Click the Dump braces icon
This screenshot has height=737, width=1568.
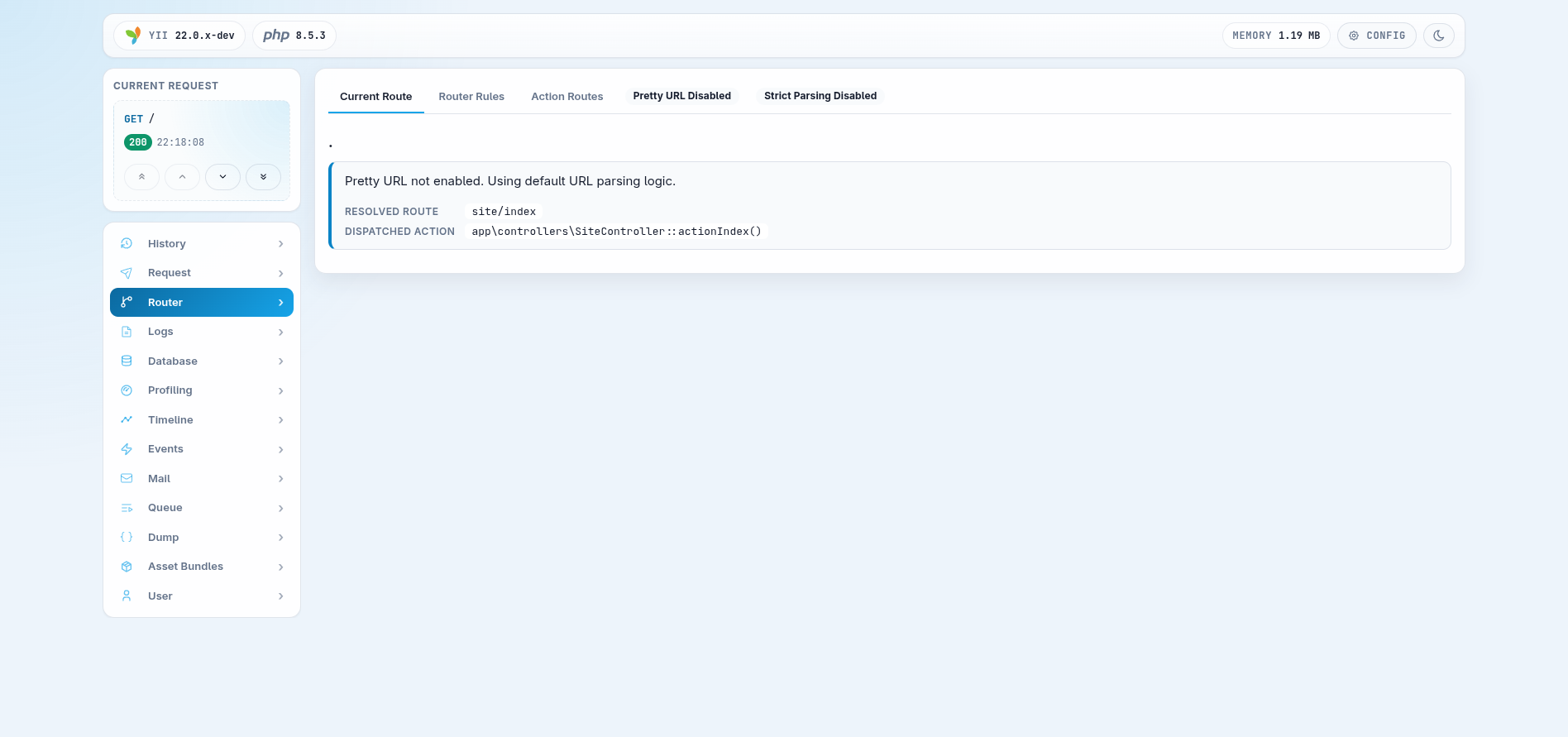[127, 537]
